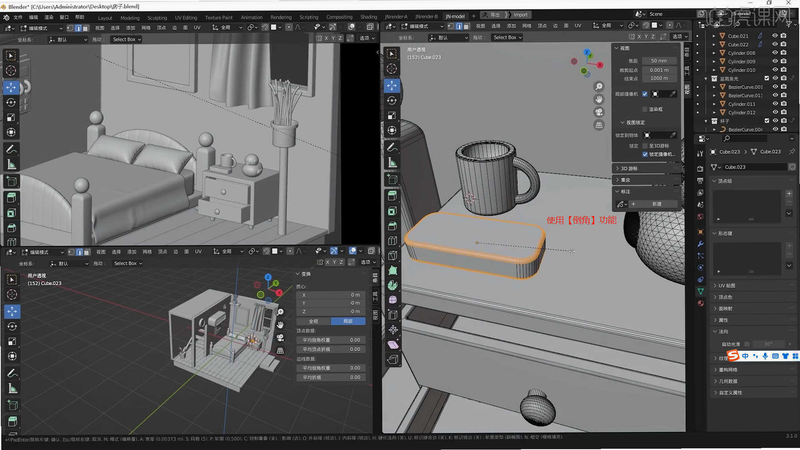Open the UV menu in top-left viewport header
The height and width of the screenshot is (450, 800).
click(x=197, y=28)
